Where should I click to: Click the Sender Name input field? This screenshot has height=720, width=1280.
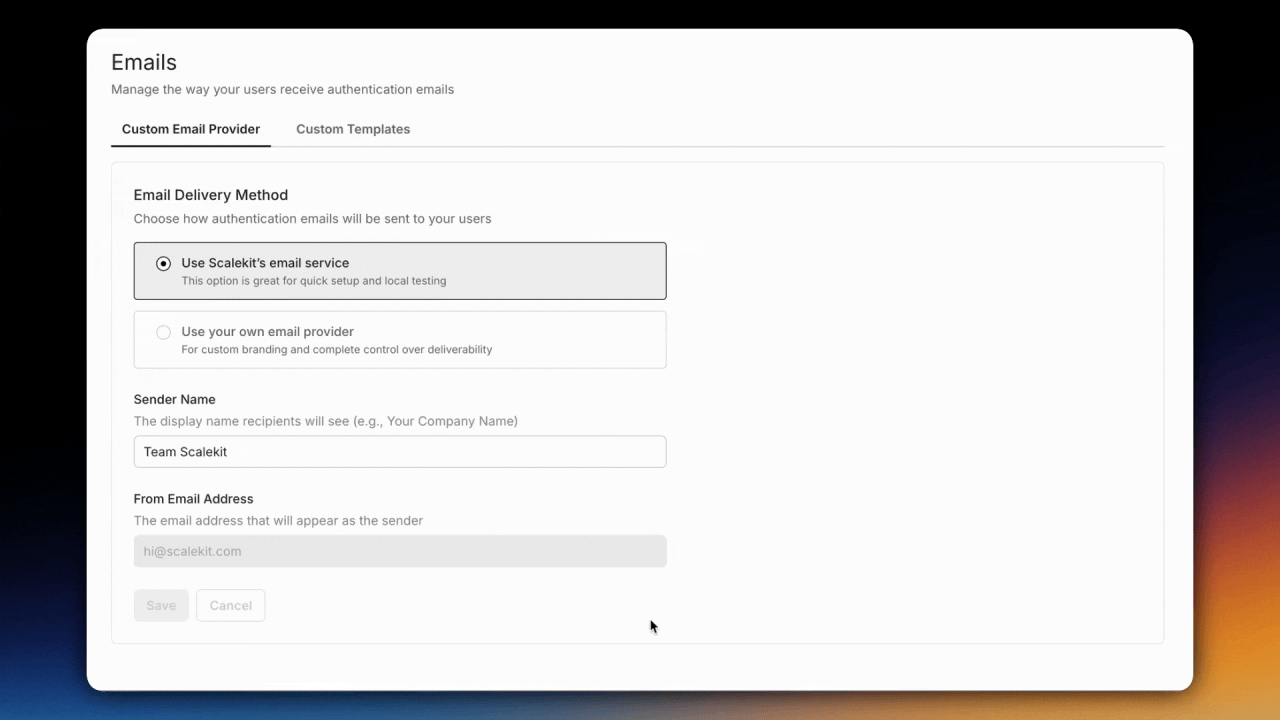coord(400,451)
